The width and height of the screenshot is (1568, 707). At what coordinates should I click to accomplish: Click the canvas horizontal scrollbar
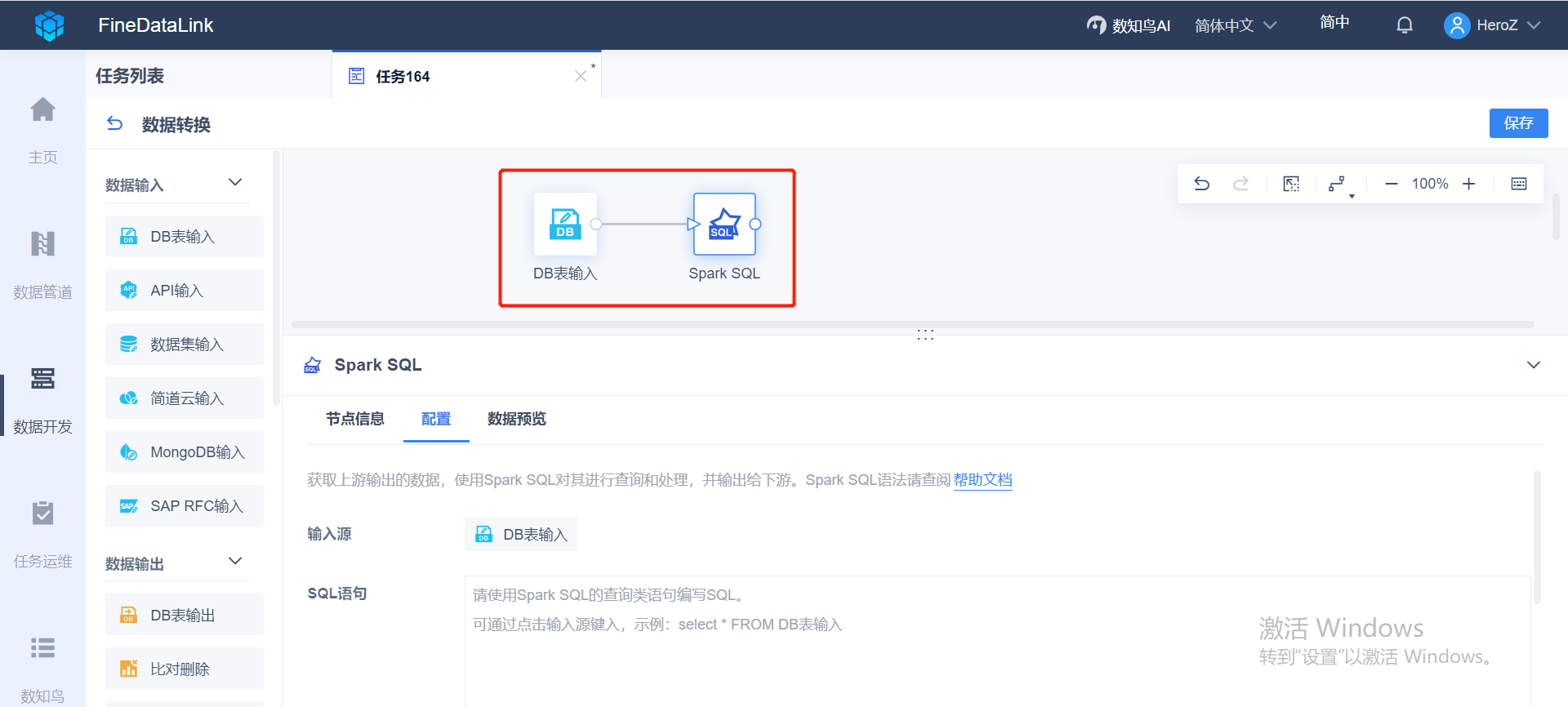913,325
